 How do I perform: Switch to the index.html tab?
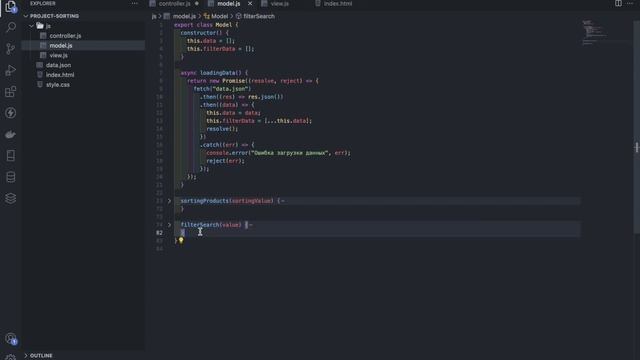click(x=338, y=4)
